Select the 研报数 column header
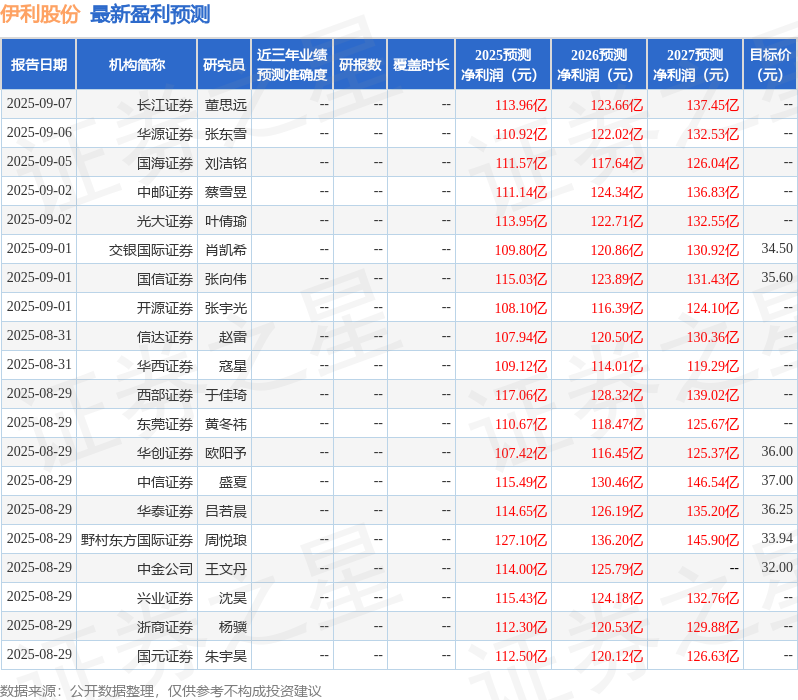 tap(360, 65)
